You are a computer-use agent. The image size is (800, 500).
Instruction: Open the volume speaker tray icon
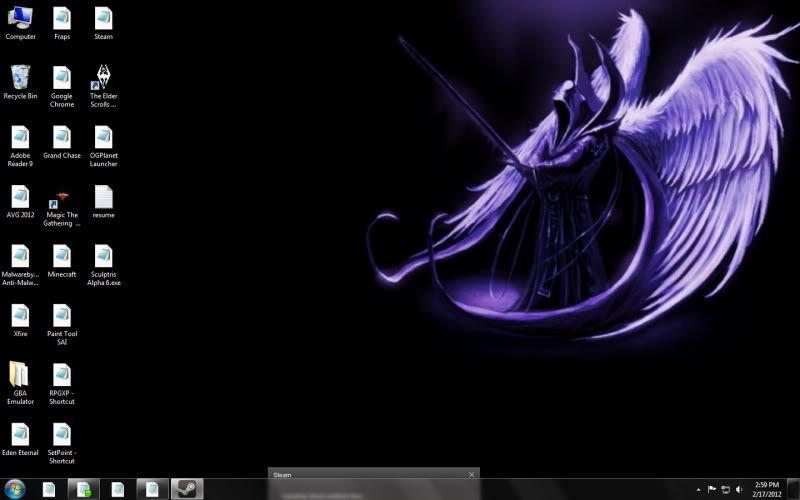pos(739,489)
